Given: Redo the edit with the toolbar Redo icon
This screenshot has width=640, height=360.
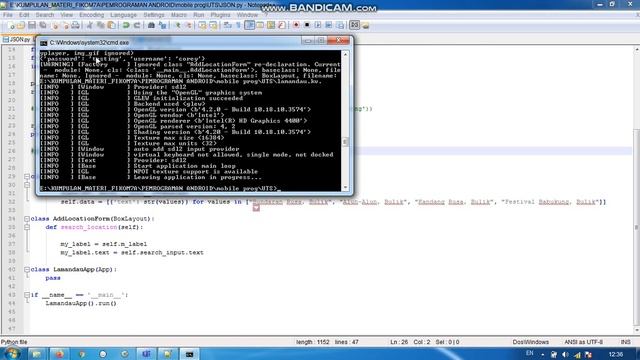Looking at the screenshot, I should (x=137, y=25).
